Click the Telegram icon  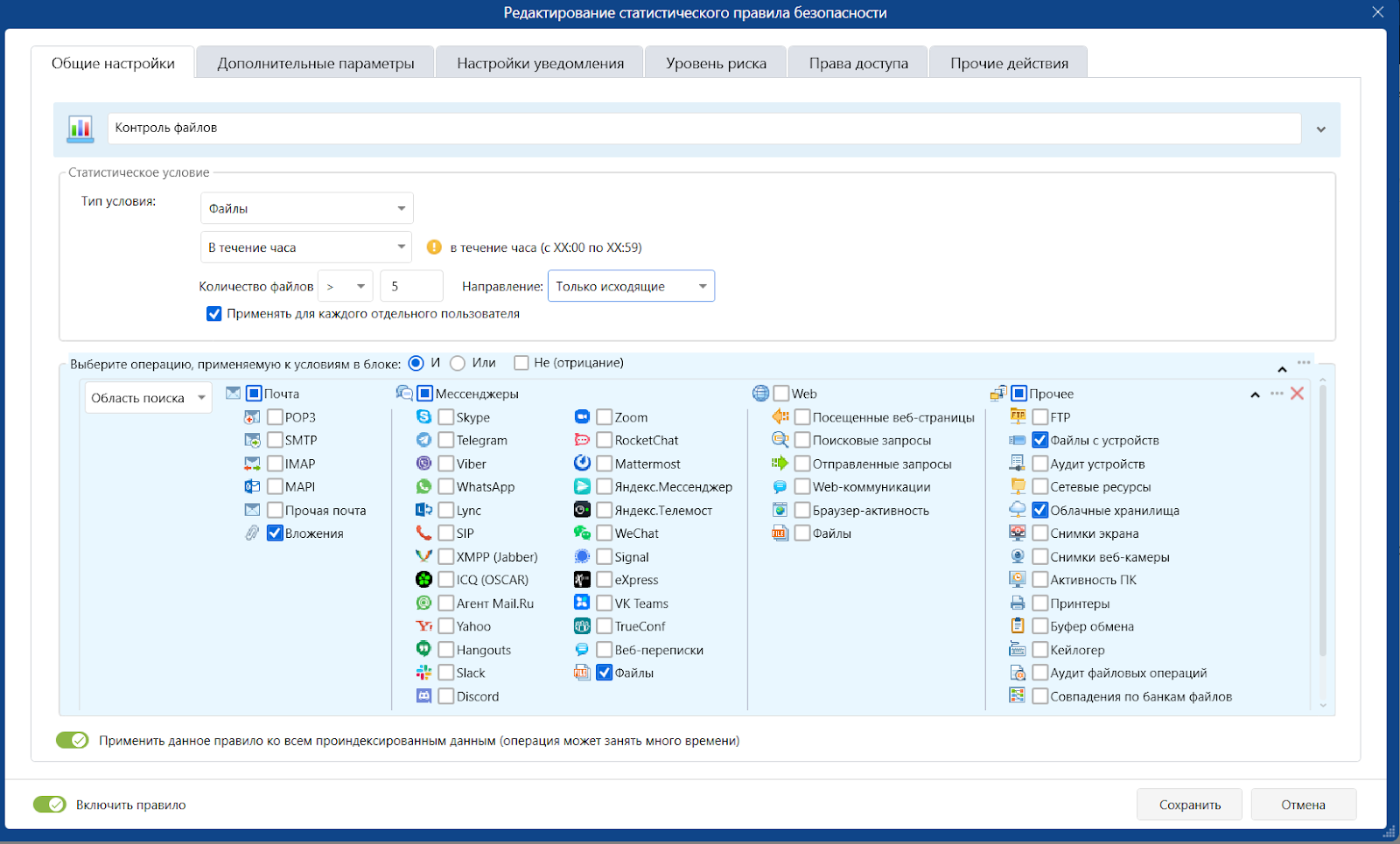coord(423,440)
